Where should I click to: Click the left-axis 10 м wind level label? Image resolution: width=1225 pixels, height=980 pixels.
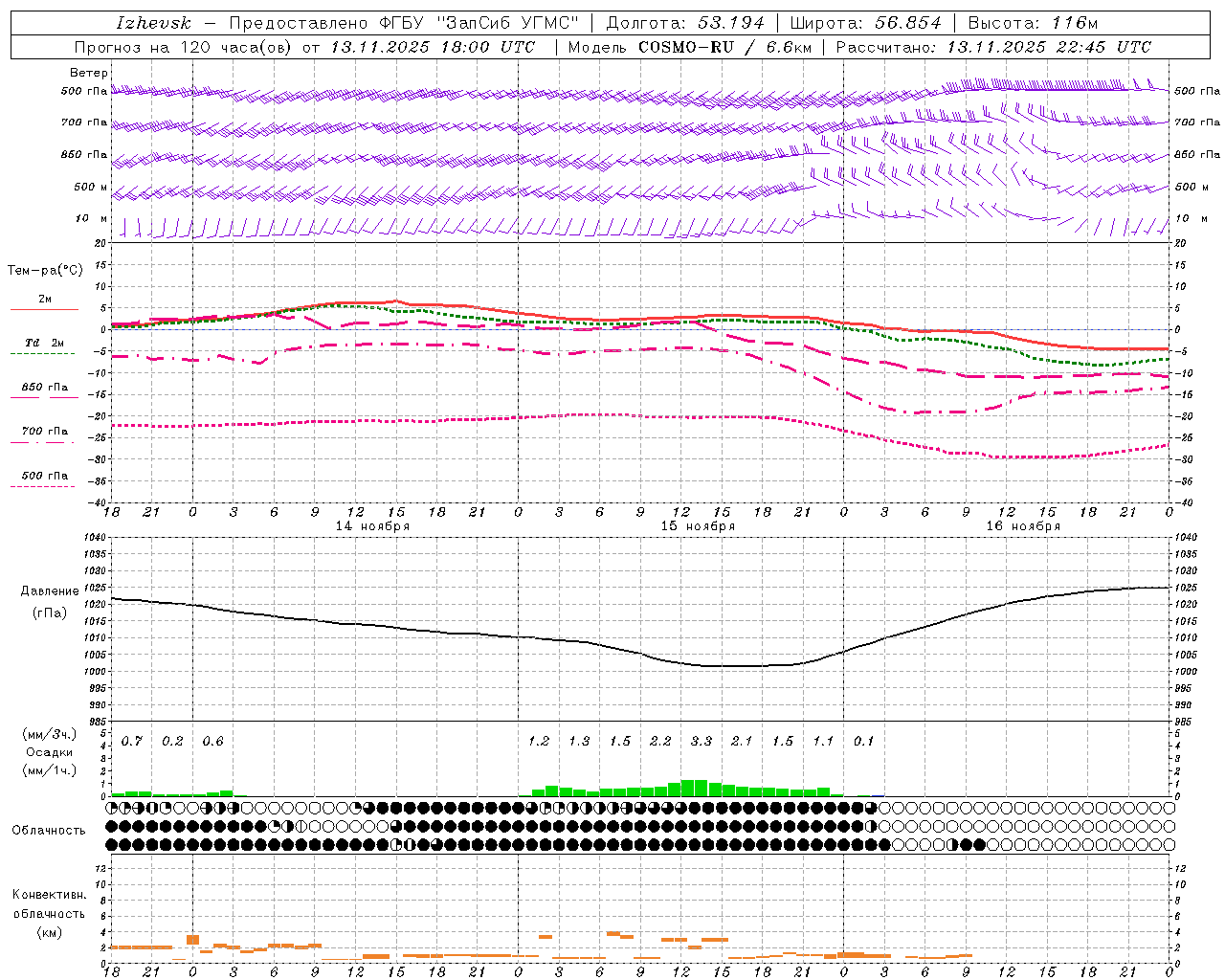(92, 219)
